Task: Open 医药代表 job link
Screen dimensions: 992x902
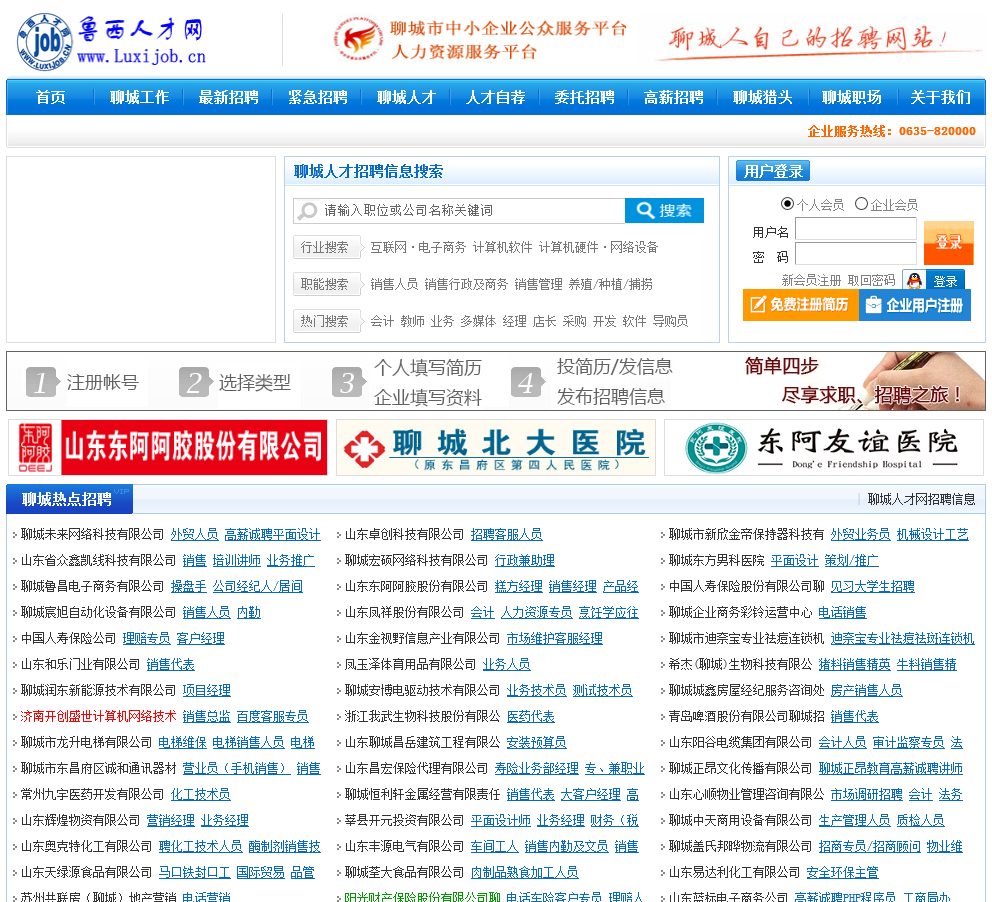Action: [530, 717]
